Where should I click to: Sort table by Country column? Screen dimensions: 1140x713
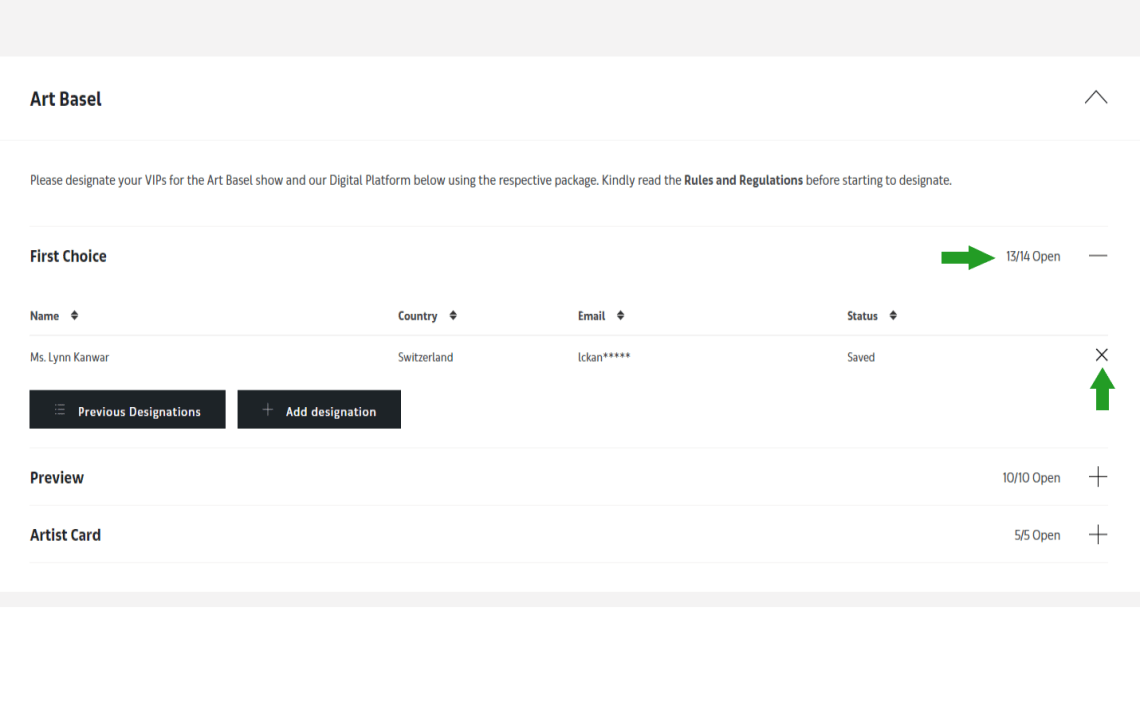click(453, 315)
